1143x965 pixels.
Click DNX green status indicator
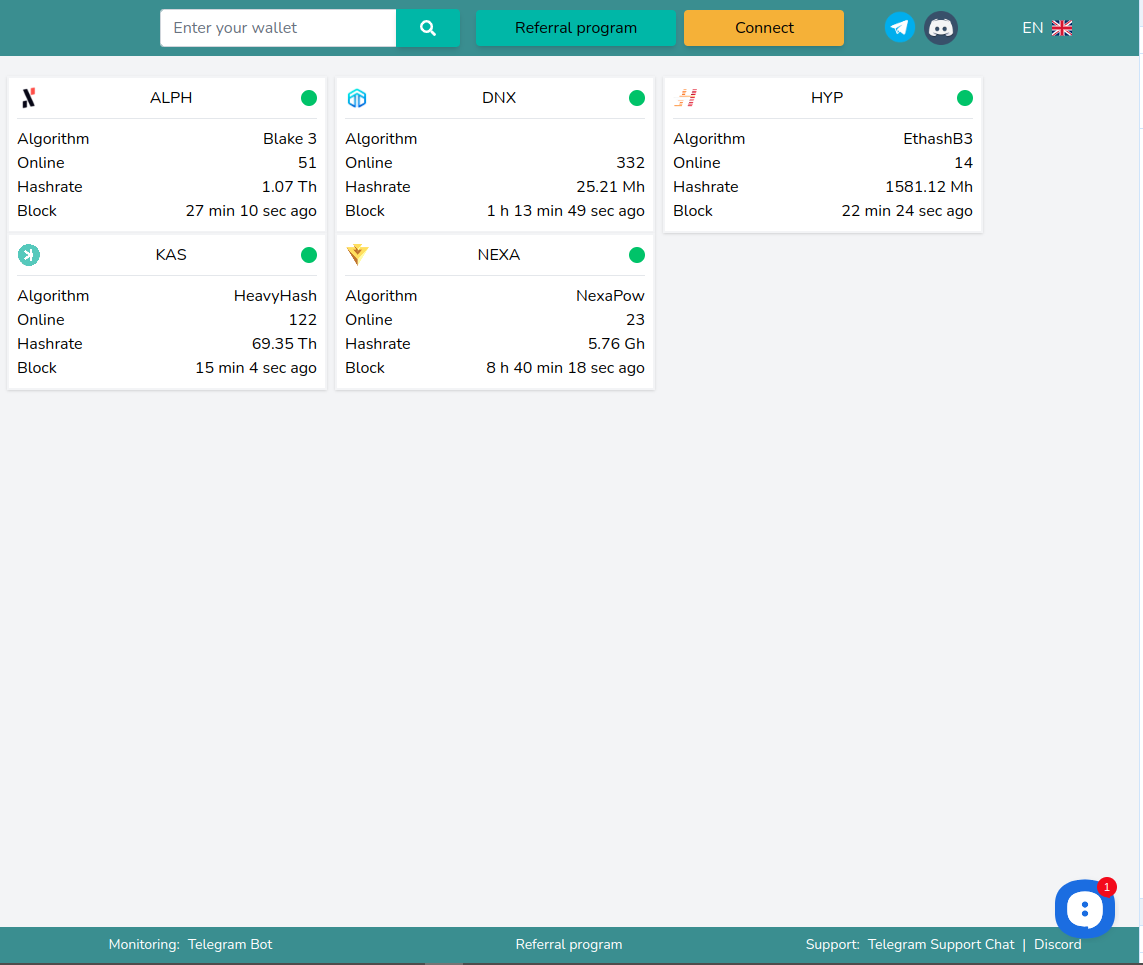(x=636, y=98)
